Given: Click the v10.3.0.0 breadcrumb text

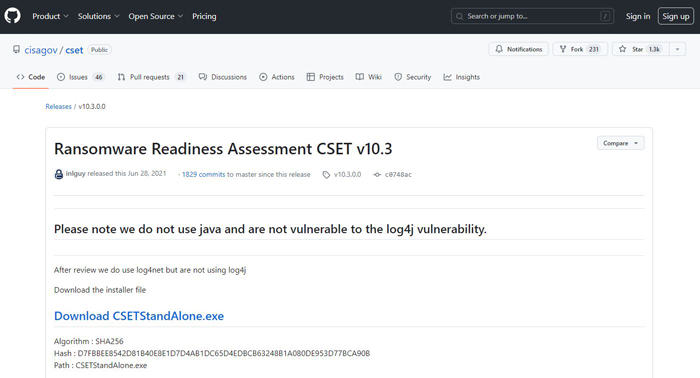Looking at the screenshot, I should point(92,106).
